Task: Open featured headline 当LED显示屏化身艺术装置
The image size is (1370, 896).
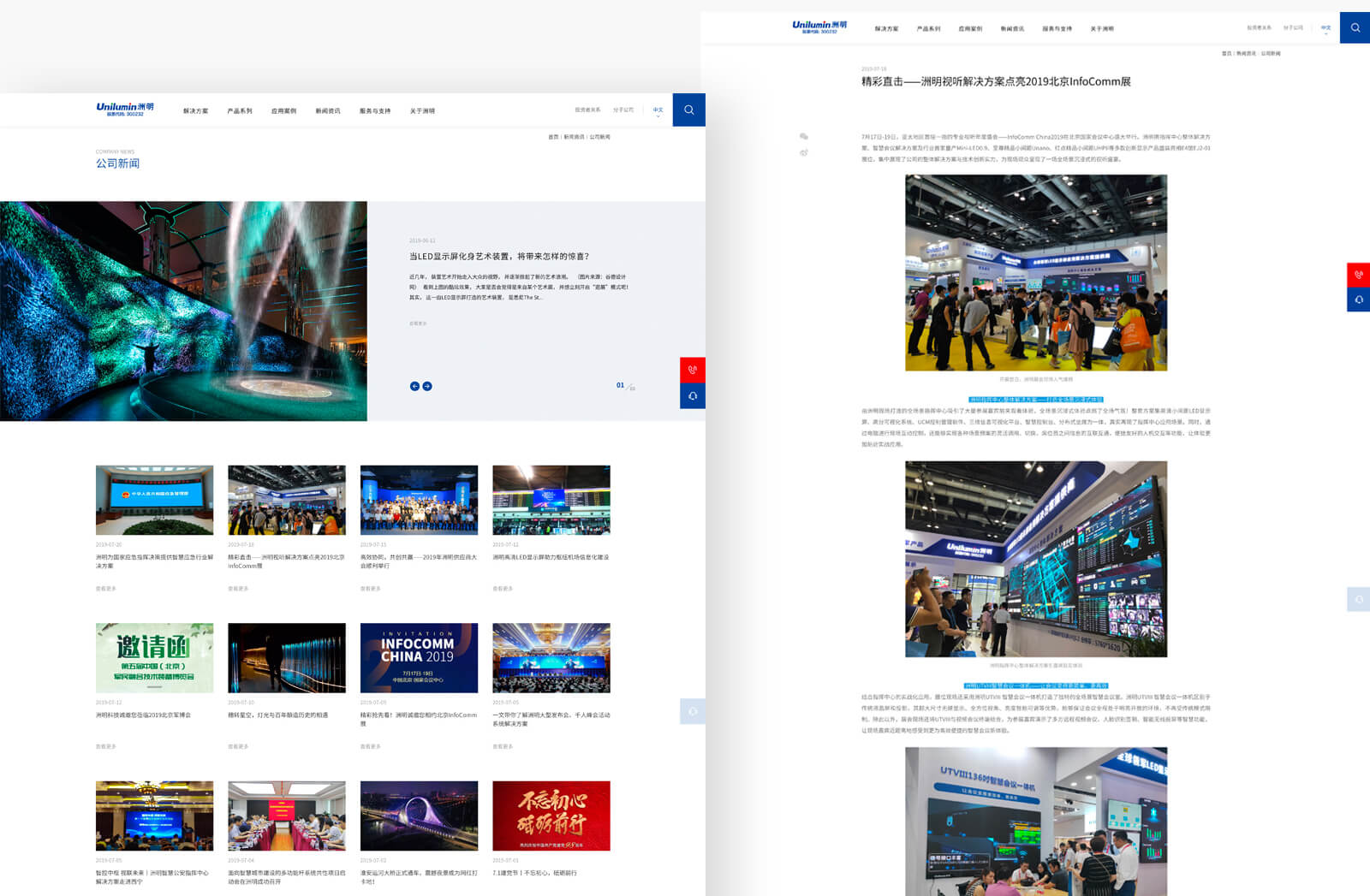Action: (499, 257)
